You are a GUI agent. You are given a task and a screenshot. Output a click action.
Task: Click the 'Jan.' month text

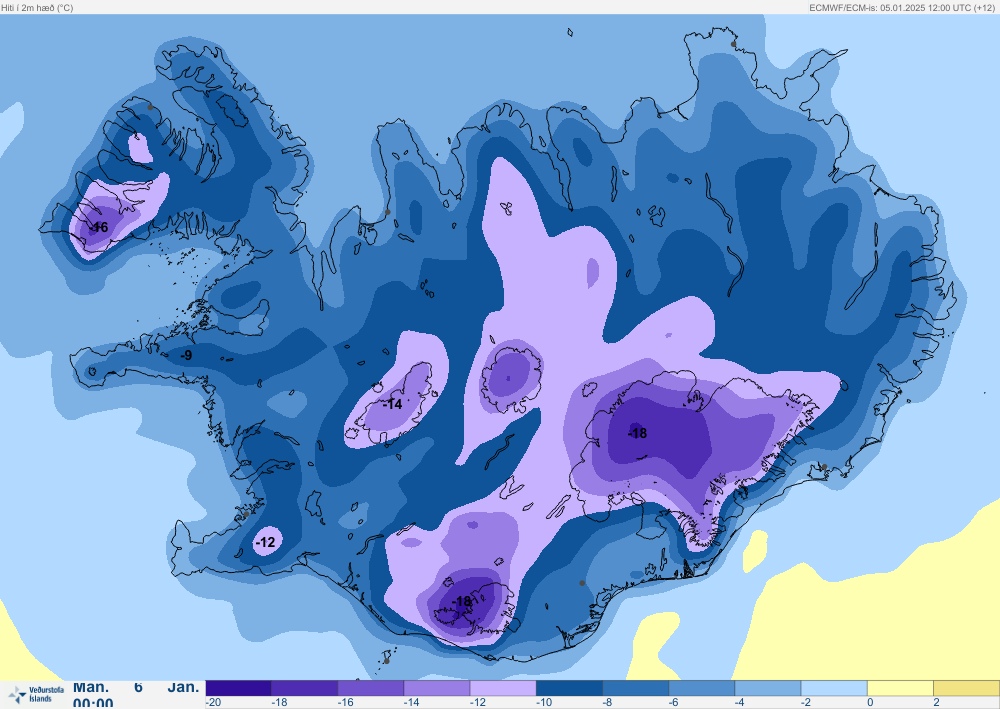pyautogui.click(x=184, y=687)
